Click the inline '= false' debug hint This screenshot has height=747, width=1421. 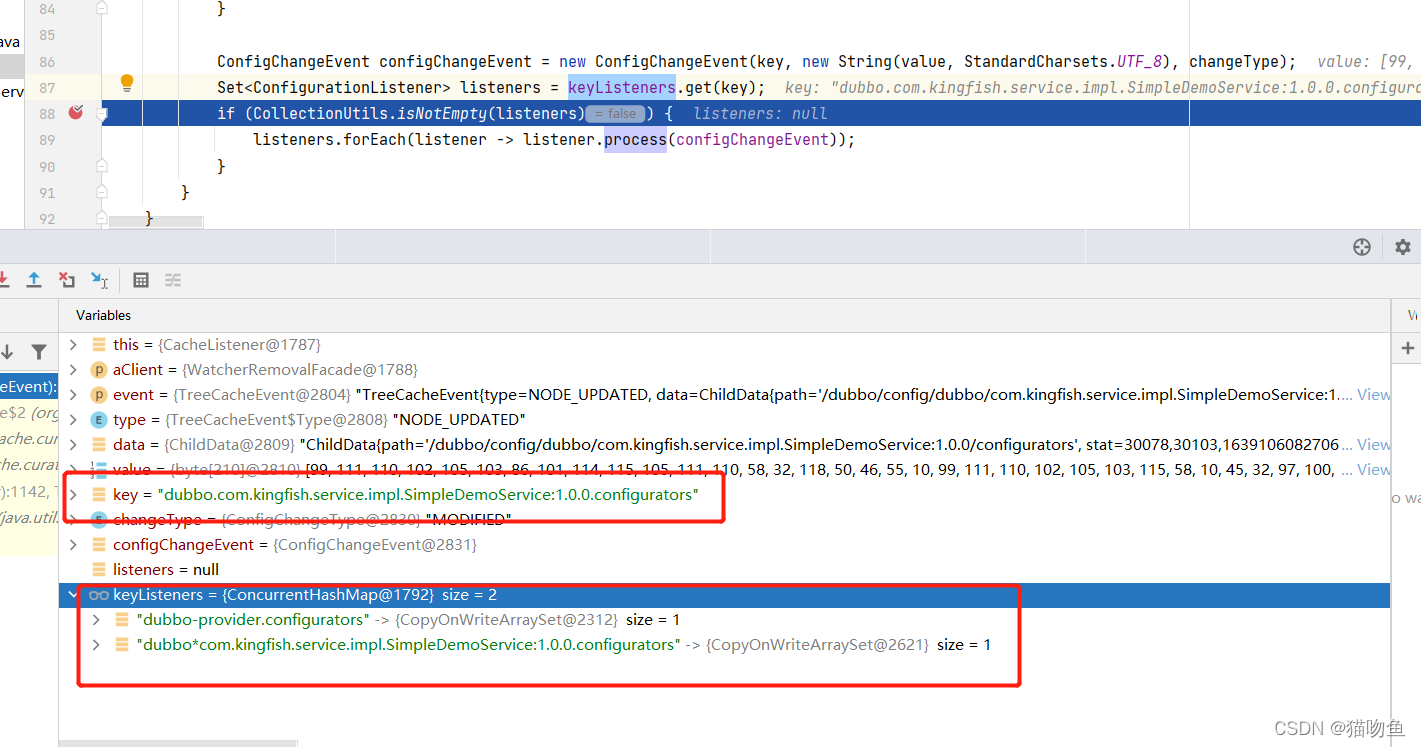[x=615, y=114]
